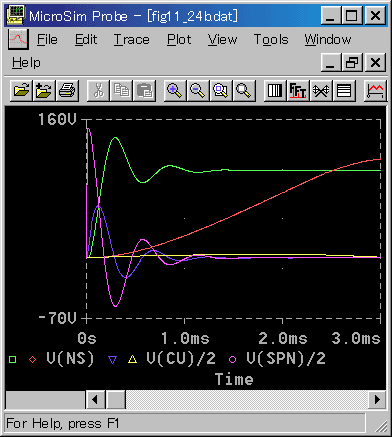Screen dimensions: 392x437
Task: Open the Trace menu
Action: [132, 40]
